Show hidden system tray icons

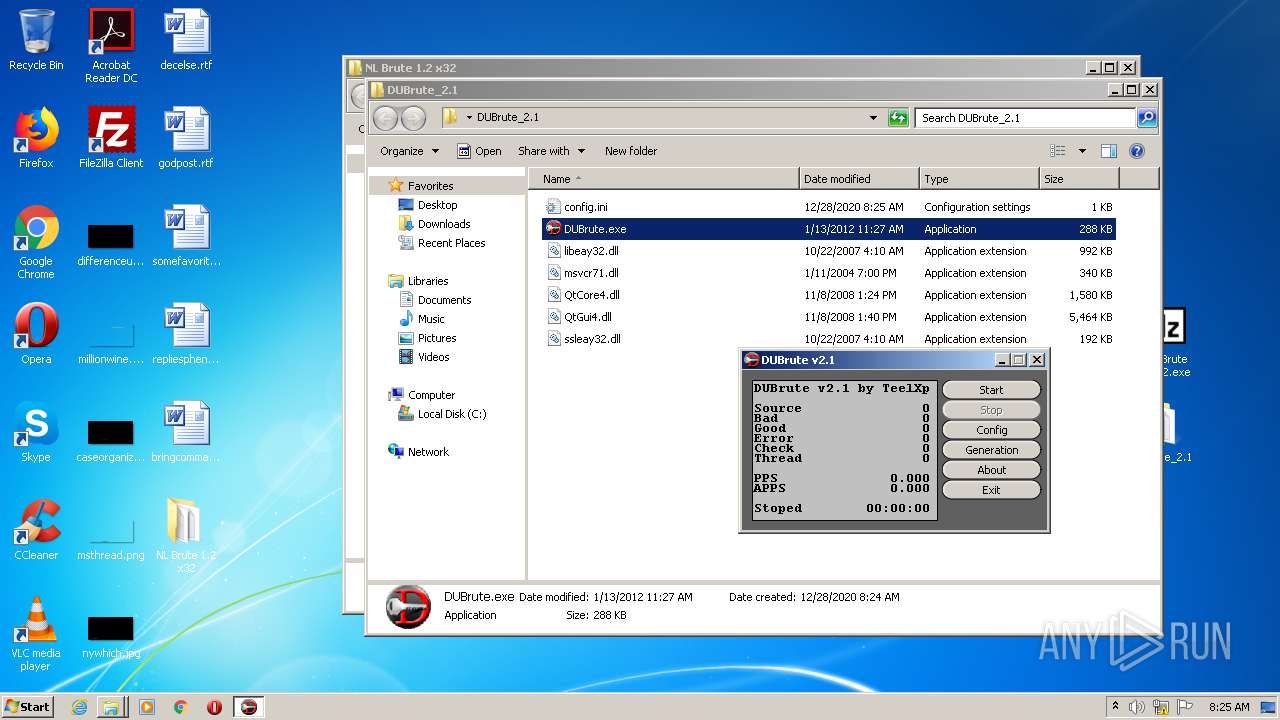(1115, 707)
